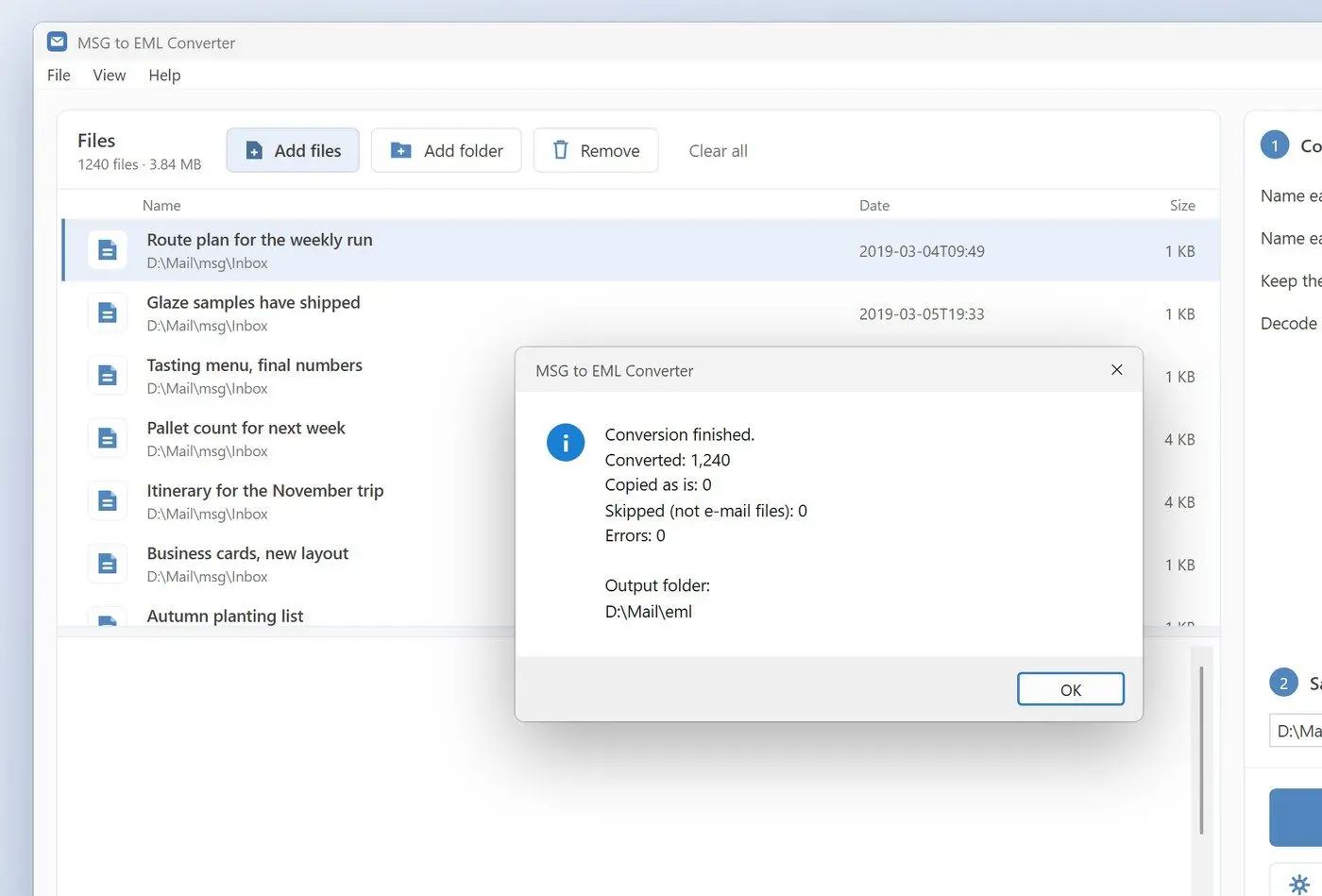Click the file icon for Business cards row
This screenshot has width=1322, height=896.
pos(108,565)
